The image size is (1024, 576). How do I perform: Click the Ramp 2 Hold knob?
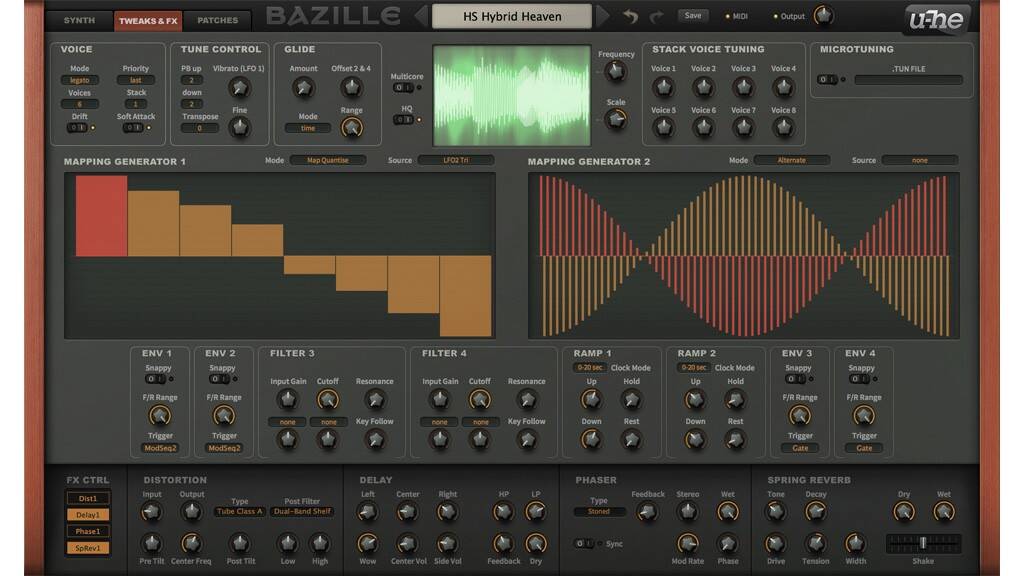[x=735, y=399]
